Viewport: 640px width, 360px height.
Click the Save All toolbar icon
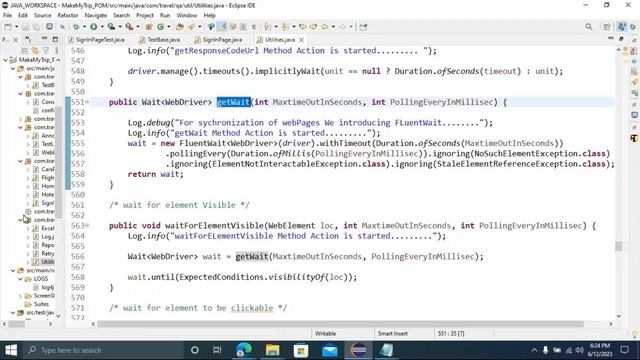[x=36, y=27]
